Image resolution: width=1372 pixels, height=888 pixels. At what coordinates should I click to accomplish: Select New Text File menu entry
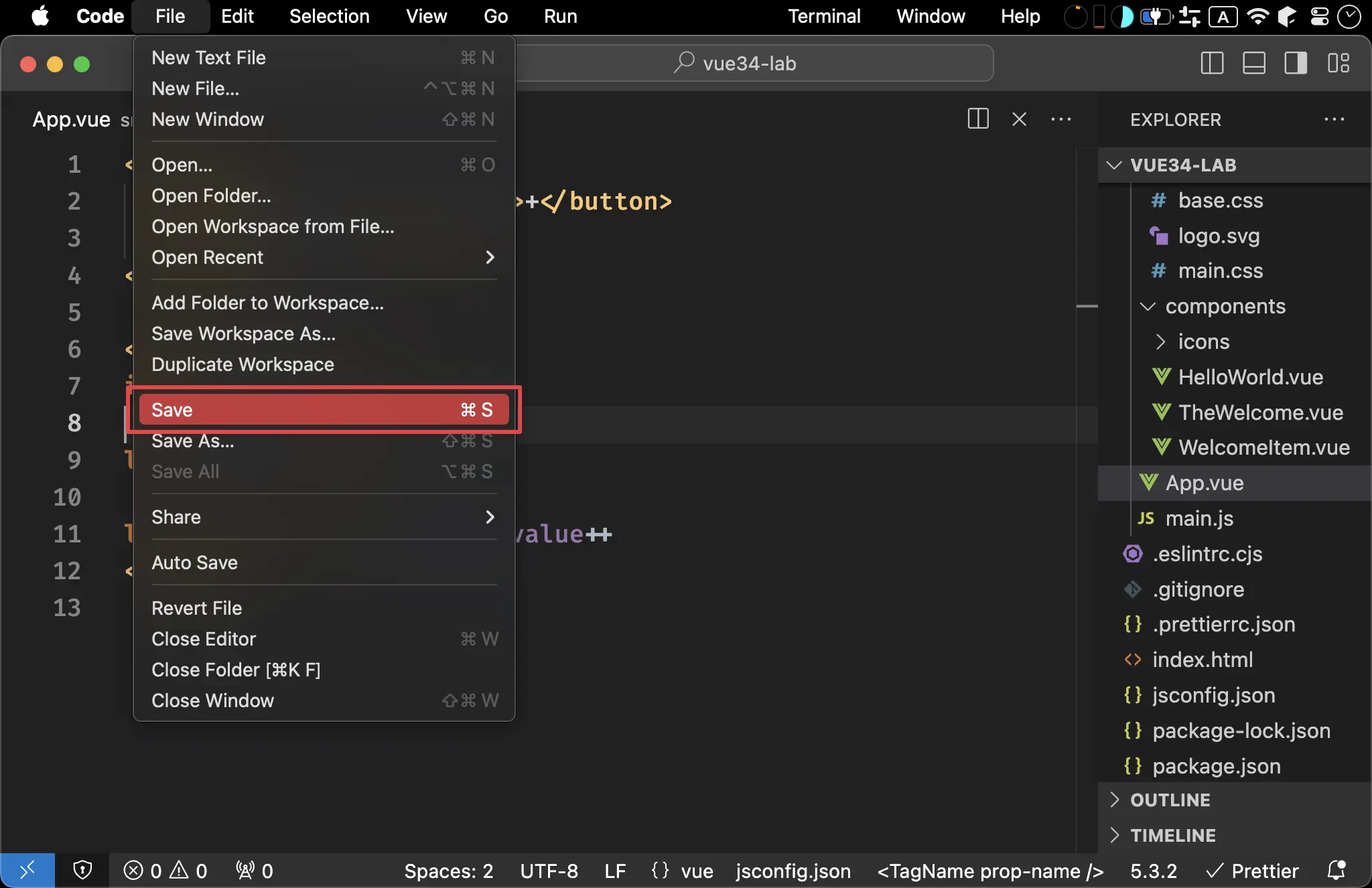coord(324,58)
